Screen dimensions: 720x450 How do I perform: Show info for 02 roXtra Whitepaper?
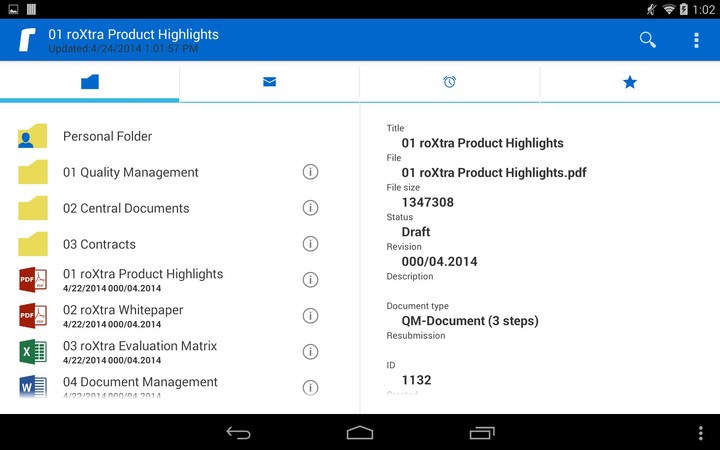pos(310,316)
